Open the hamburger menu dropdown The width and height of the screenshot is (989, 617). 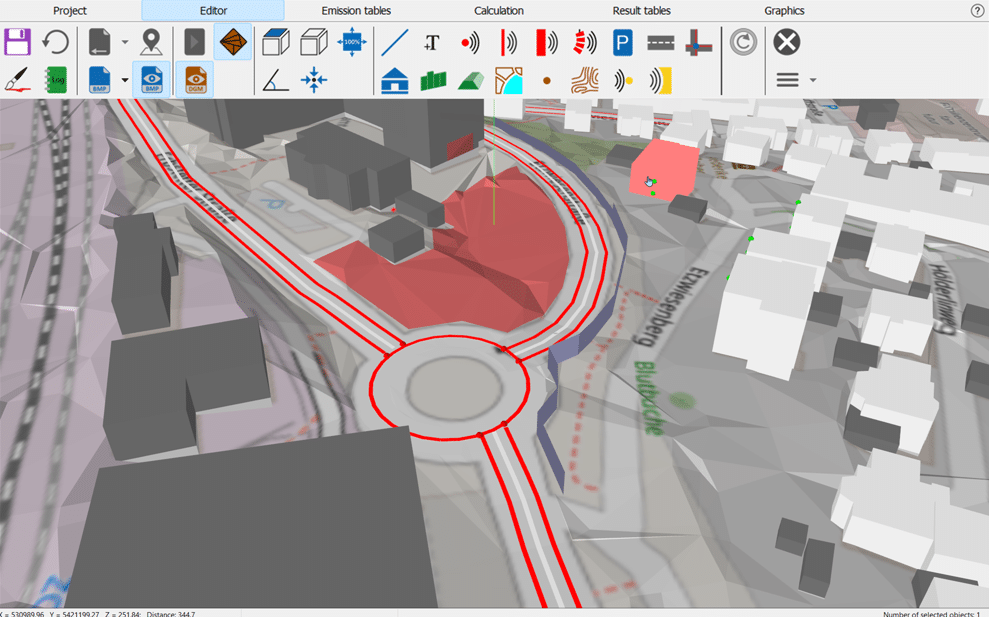pyautogui.click(x=789, y=80)
